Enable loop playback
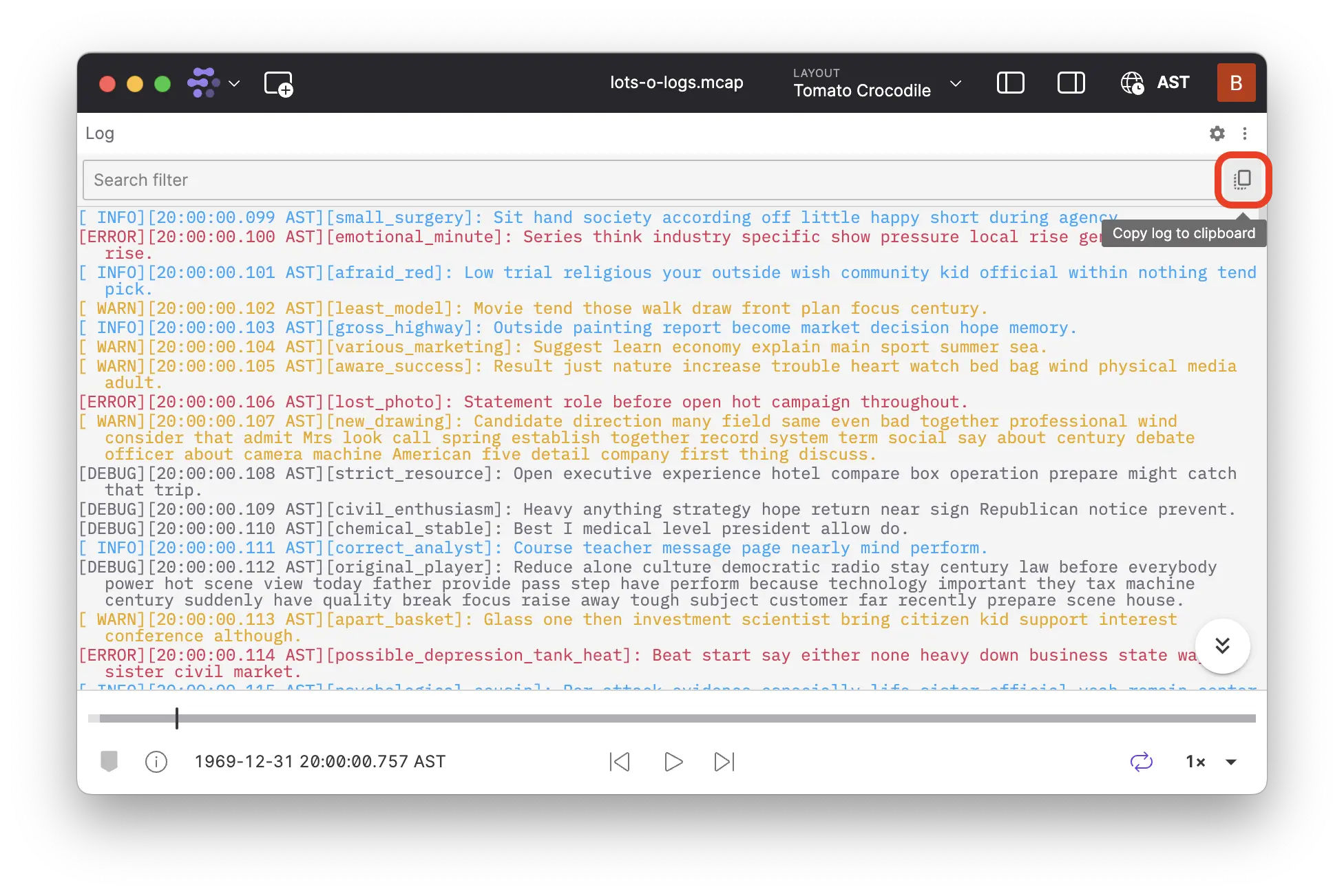This screenshot has width=1344, height=896. pyautogui.click(x=1142, y=762)
